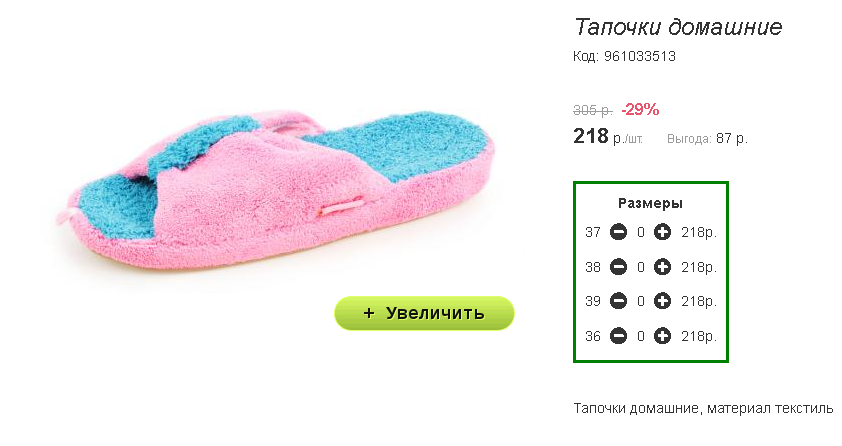Increase quantity for size 37

pyautogui.click(x=662, y=232)
